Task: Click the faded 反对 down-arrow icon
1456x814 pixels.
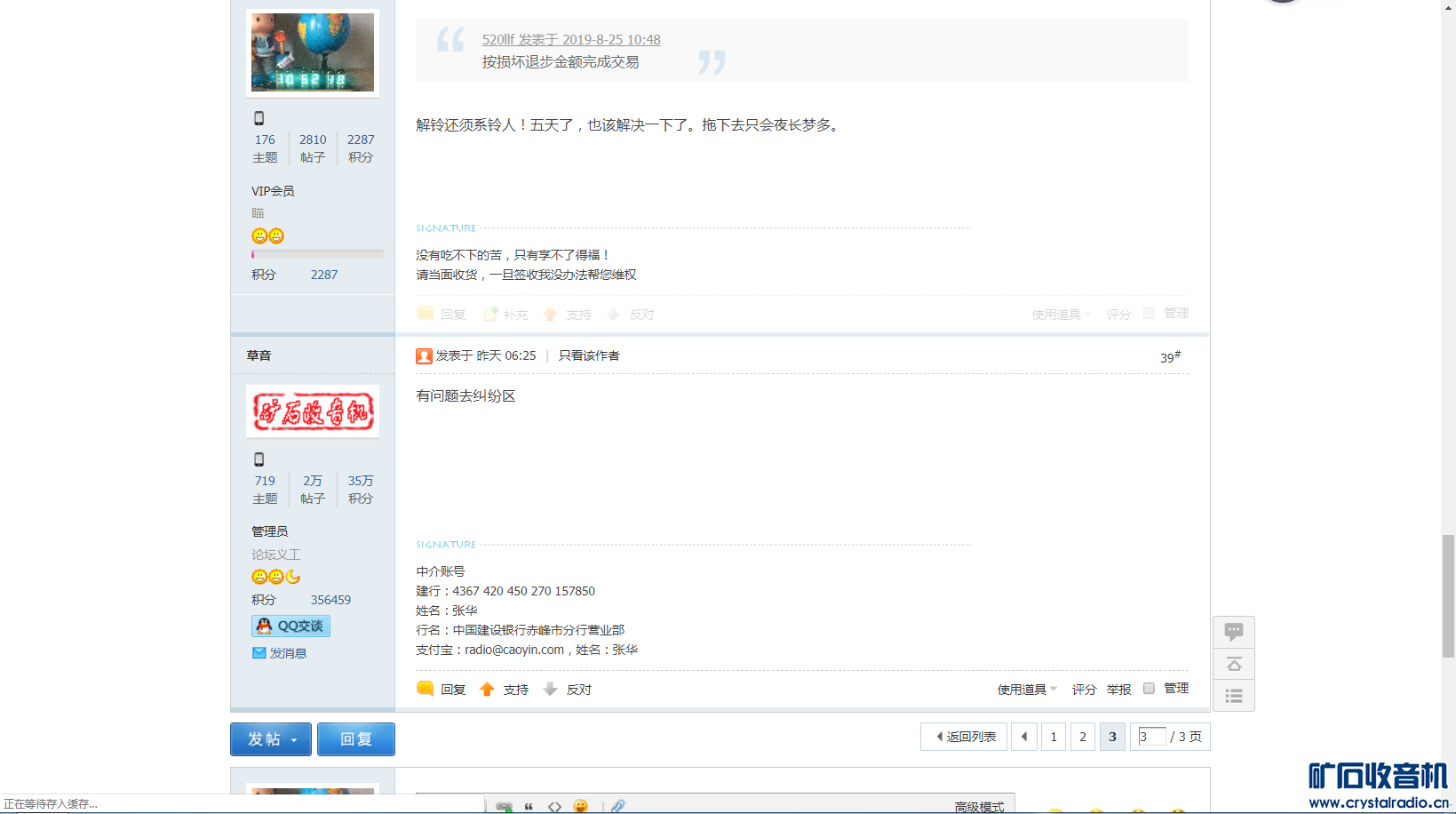Action: (x=613, y=314)
